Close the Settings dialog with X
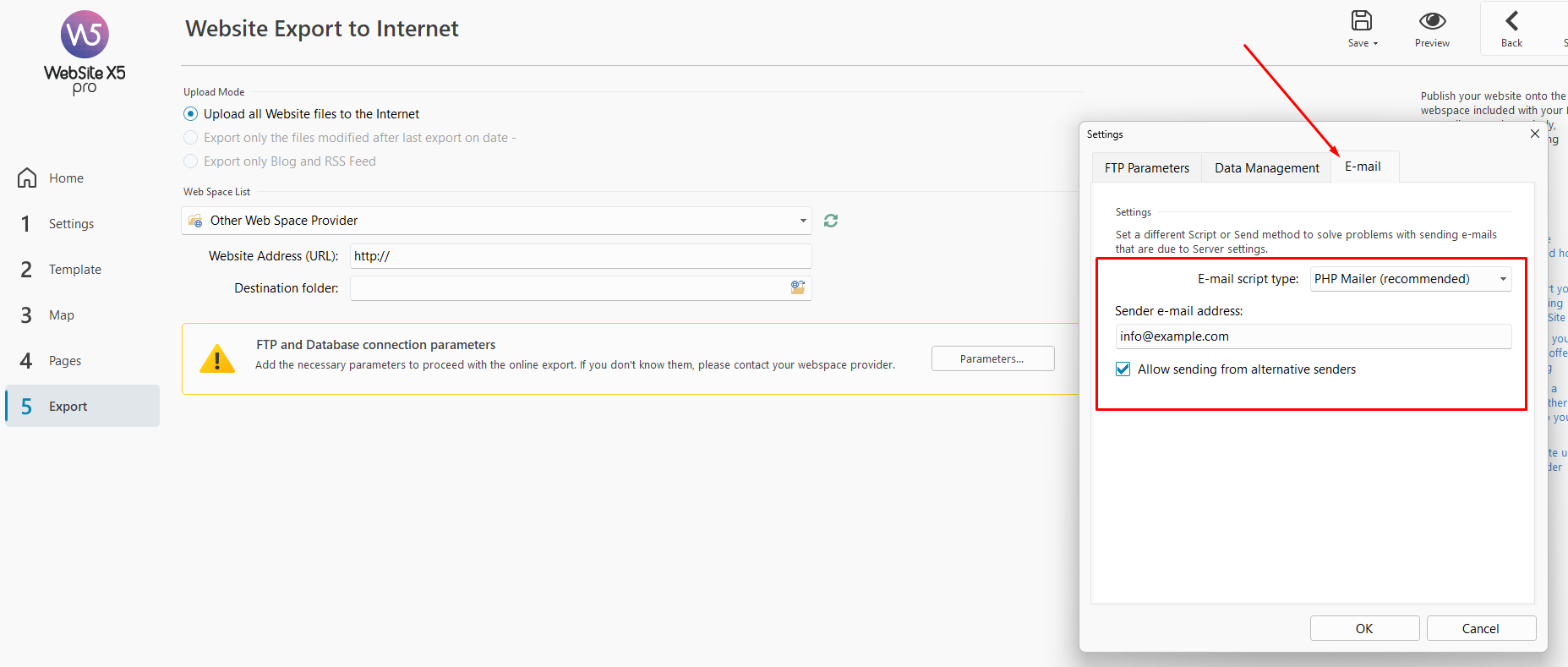 (x=1535, y=134)
